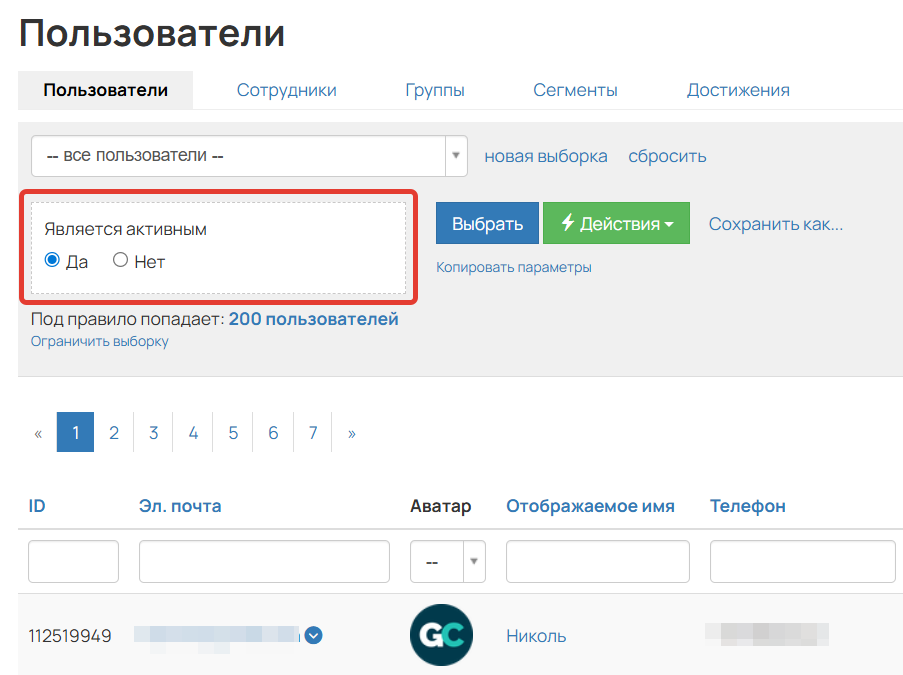
Task: Click Копировать параметры link
Action: [514, 267]
